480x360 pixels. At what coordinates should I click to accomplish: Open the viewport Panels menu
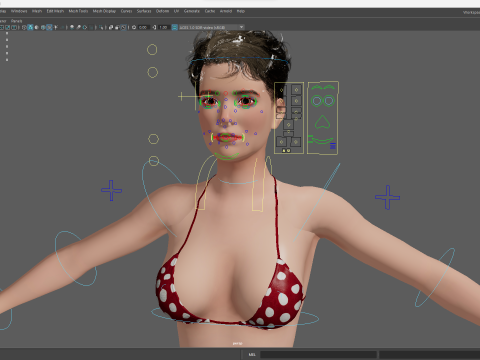(x=16, y=21)
